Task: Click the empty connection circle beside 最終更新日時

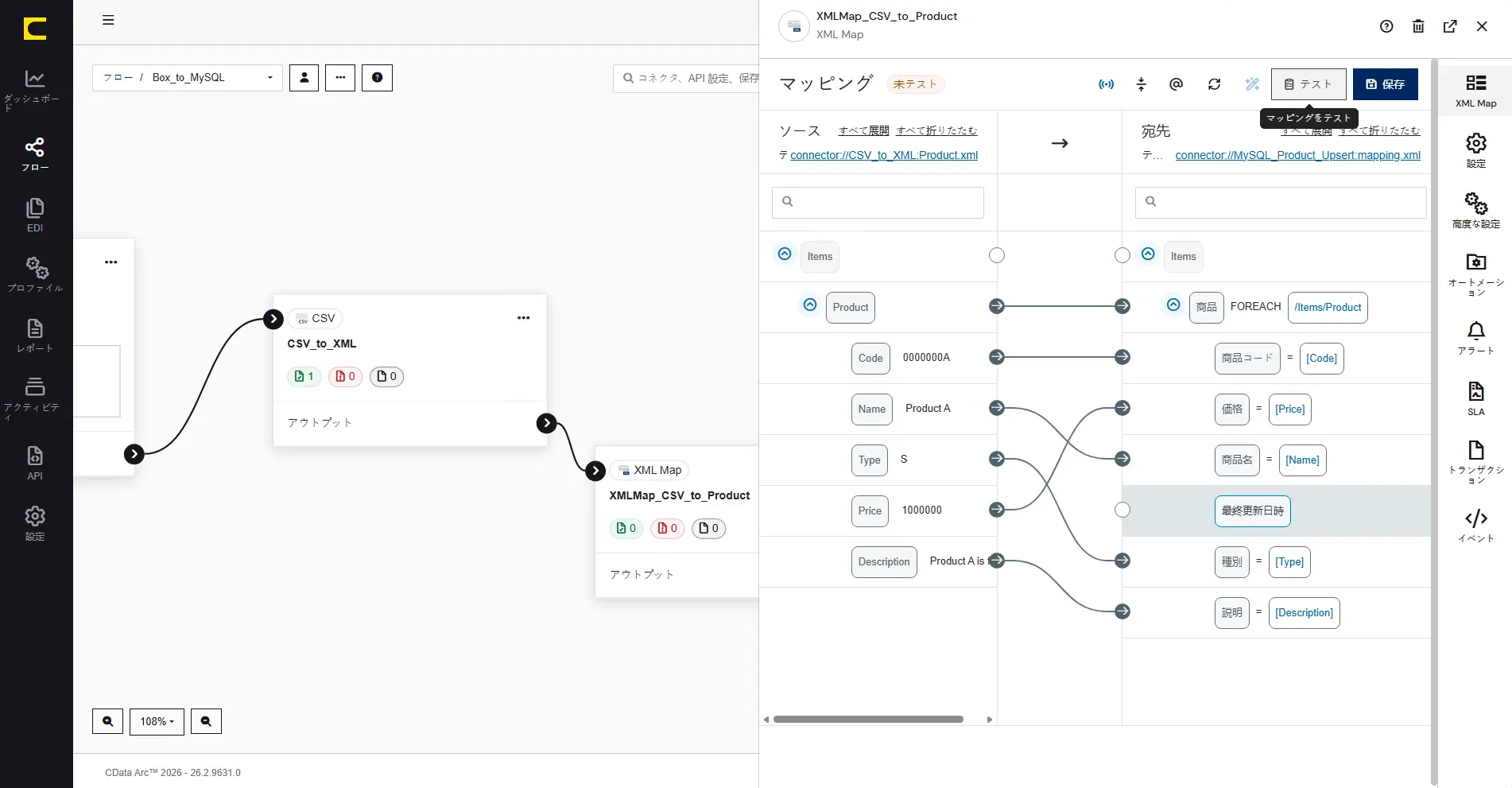Action: [x=1122, y=510]
